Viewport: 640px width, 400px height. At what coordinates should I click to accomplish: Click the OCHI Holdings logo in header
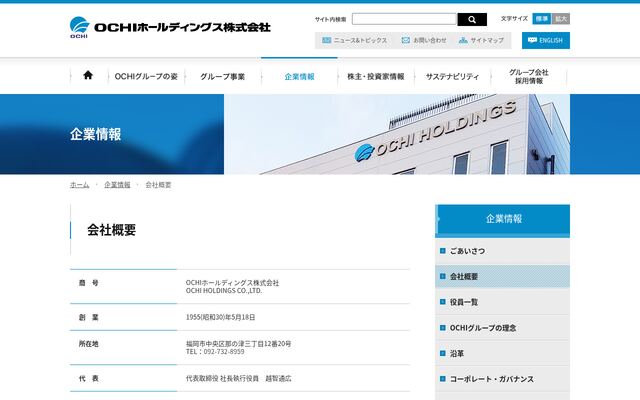pos(170,27)
